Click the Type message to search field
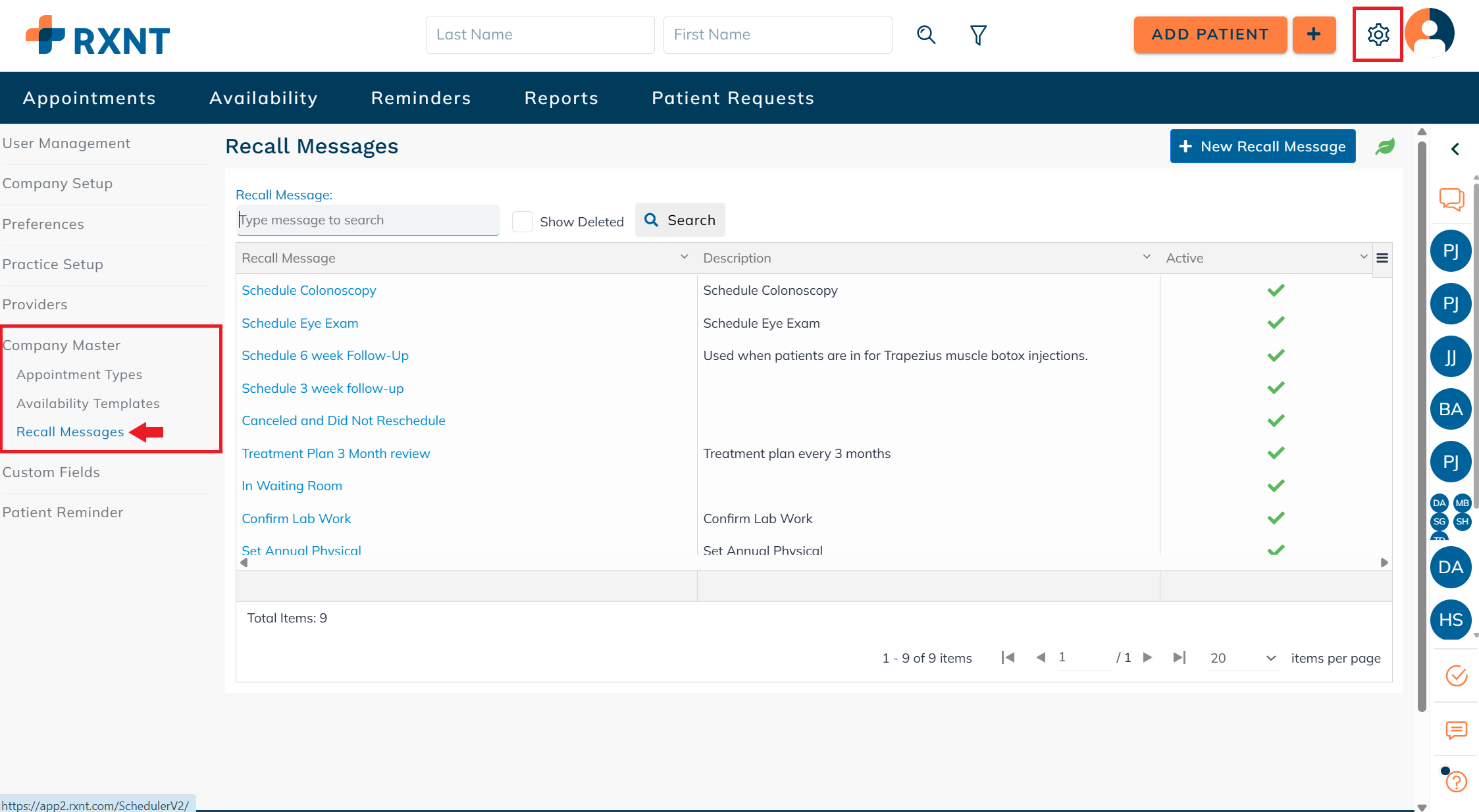 pos(368,220)
